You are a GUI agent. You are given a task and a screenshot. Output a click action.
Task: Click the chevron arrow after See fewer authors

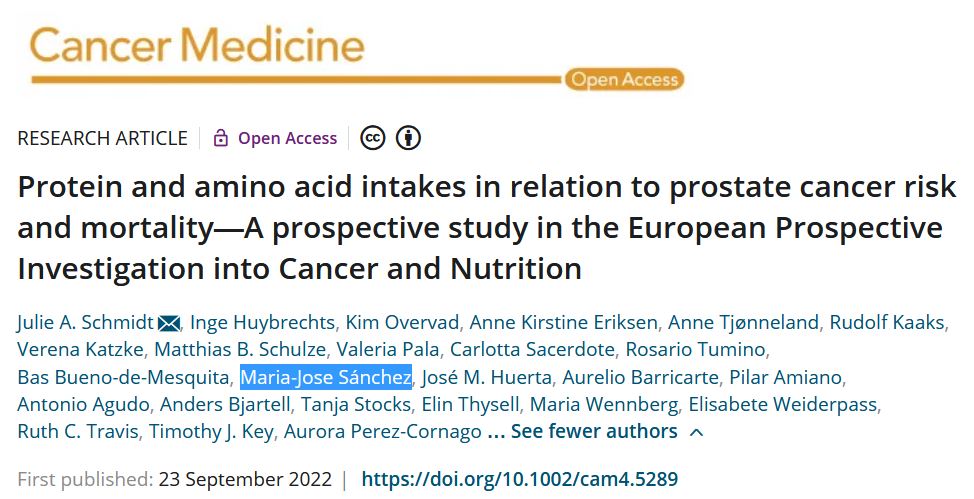pos(697,432)
